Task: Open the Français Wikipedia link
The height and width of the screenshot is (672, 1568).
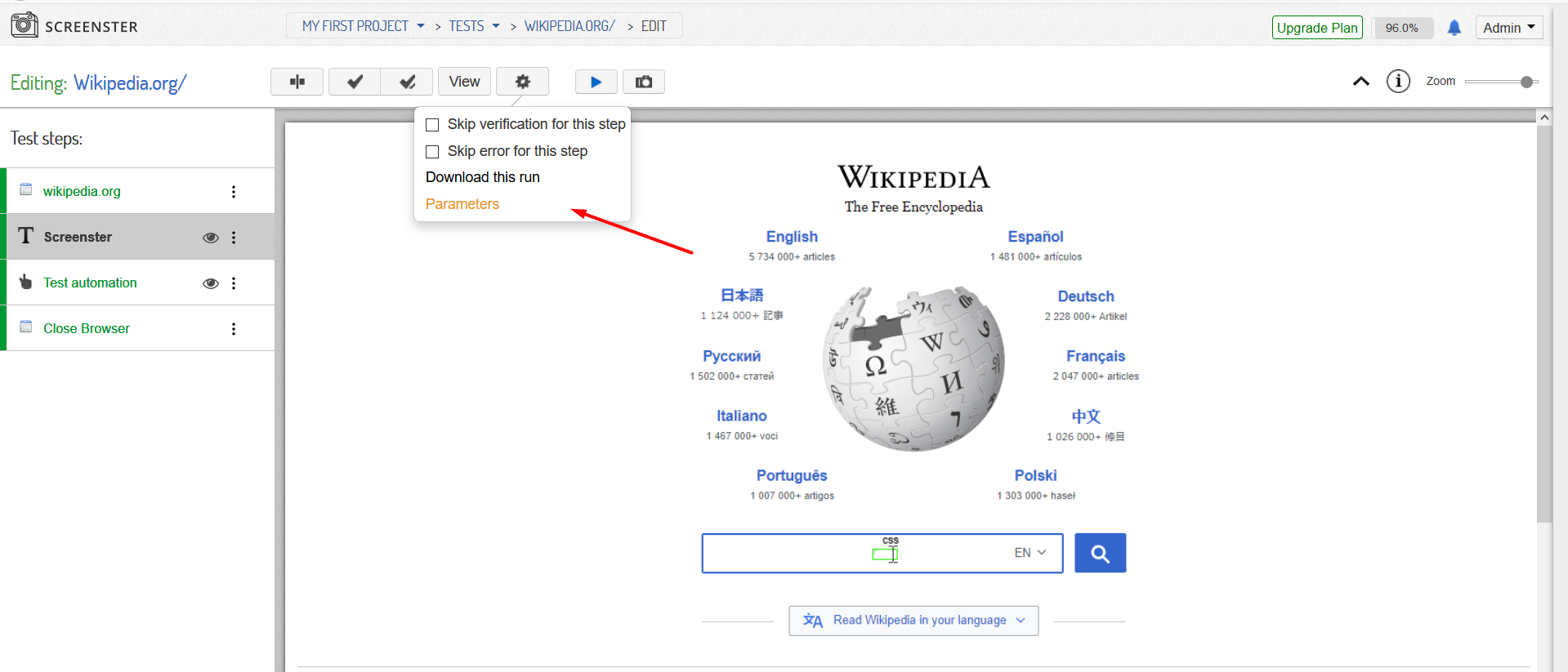Action: [x=1096, y=356]
